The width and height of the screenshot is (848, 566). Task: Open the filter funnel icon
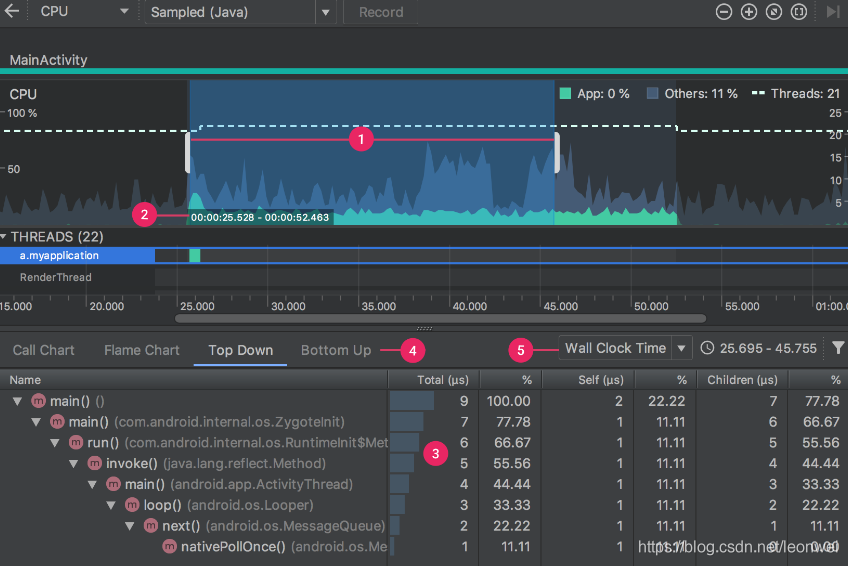[837, 349]
